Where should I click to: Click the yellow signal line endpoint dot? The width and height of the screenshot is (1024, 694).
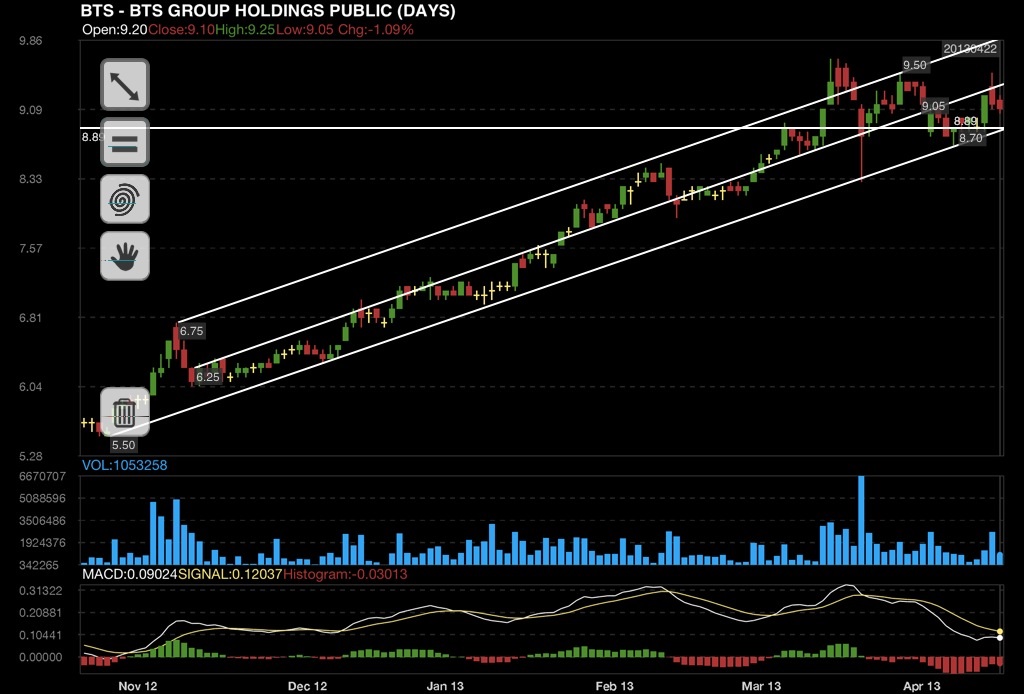[1000, 631]
